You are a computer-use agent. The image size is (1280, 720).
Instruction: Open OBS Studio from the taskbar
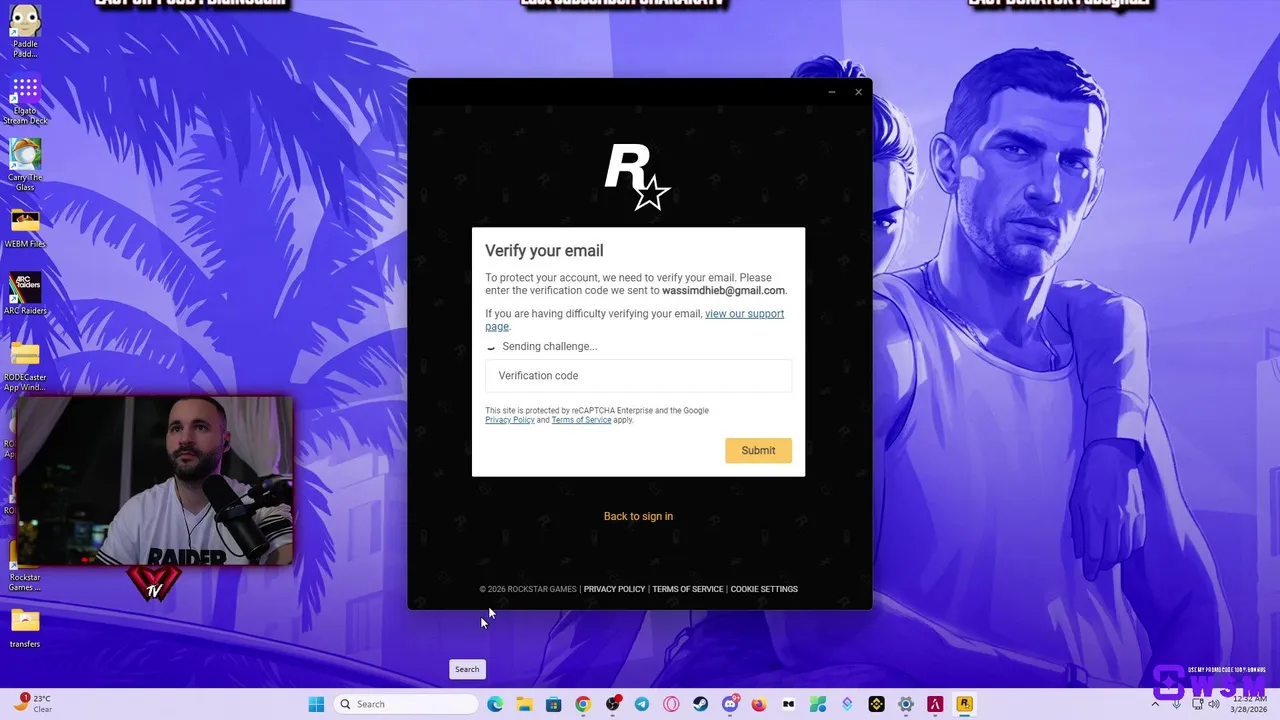pyautogui.click(x=612, y=704)
